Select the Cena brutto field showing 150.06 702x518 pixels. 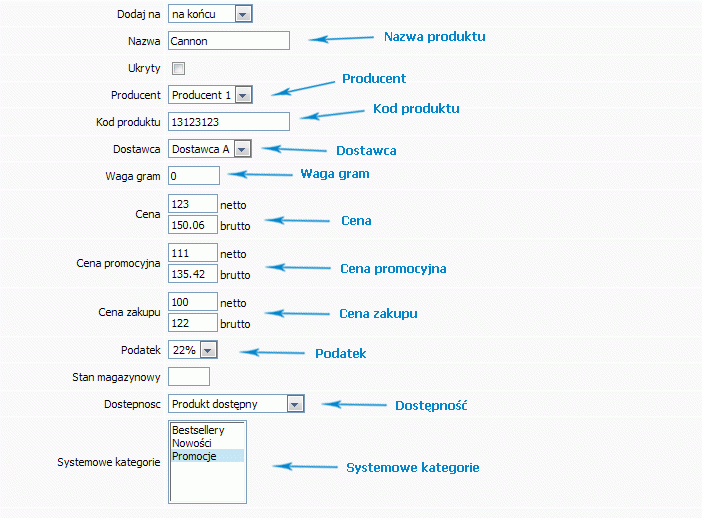coord(193,225)
